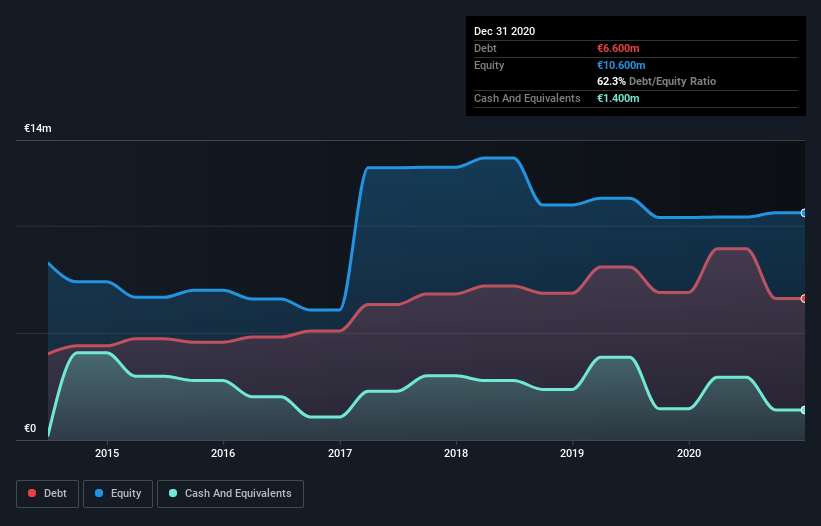The width and height of the screenshot is (821, 526).
Task: Click the €6.600m debt value
Action: point(618,48)
